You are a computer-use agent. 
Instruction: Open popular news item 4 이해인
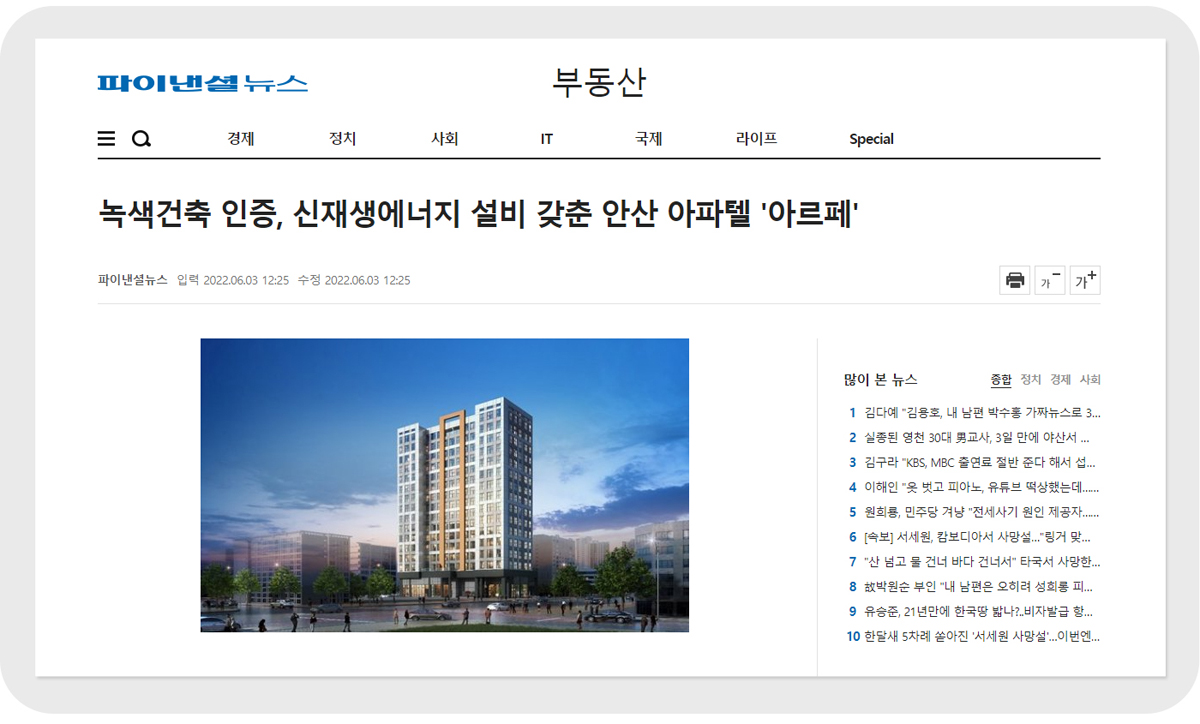[973, 487]
